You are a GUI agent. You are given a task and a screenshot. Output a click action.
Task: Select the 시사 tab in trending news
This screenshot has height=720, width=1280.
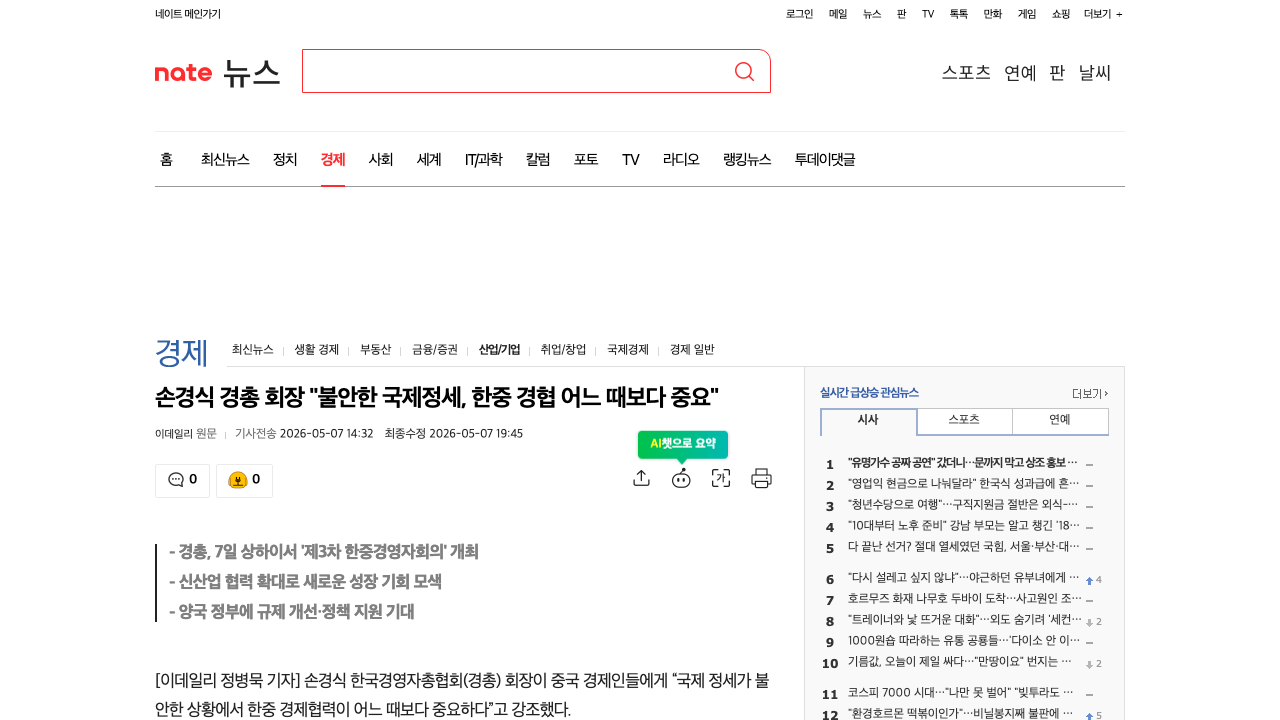tap(868, 421)
